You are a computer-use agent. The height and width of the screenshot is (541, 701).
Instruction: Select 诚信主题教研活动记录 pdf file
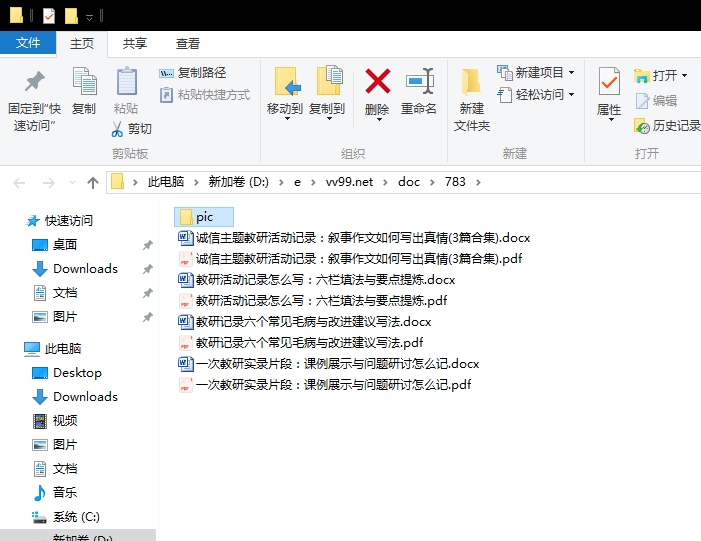[x=350, y=259]
